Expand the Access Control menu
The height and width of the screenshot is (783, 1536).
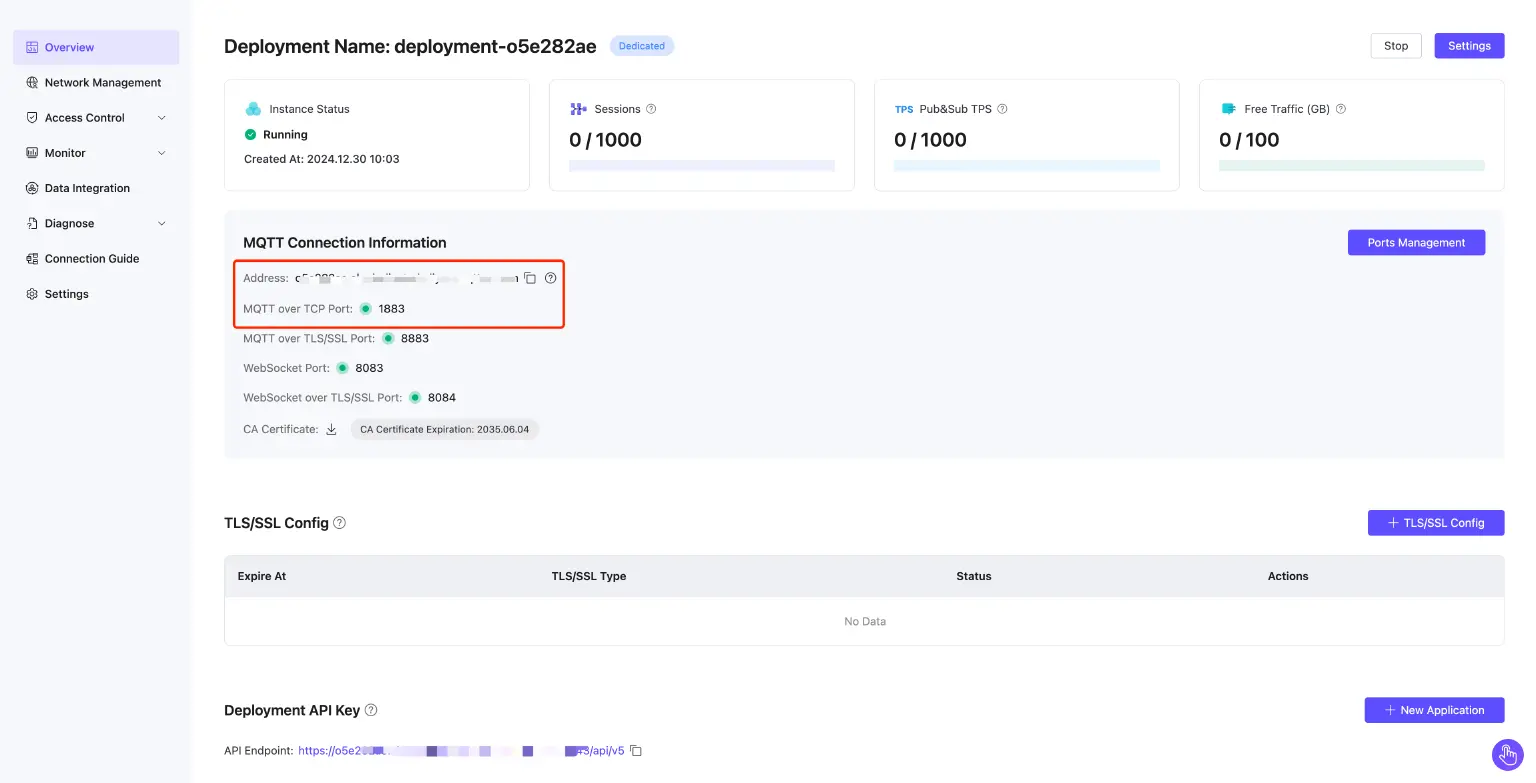tap(84, 117)
